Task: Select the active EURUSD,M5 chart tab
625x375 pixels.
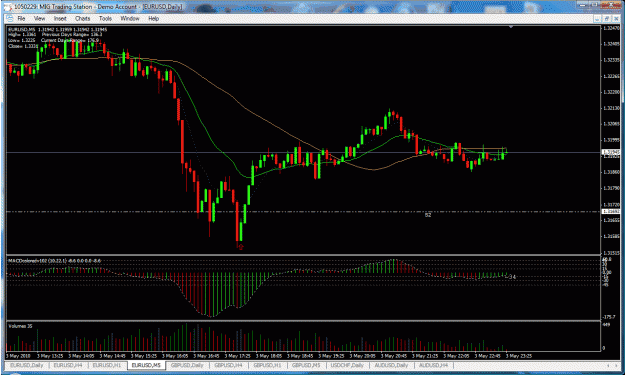Action: (146, 365)
